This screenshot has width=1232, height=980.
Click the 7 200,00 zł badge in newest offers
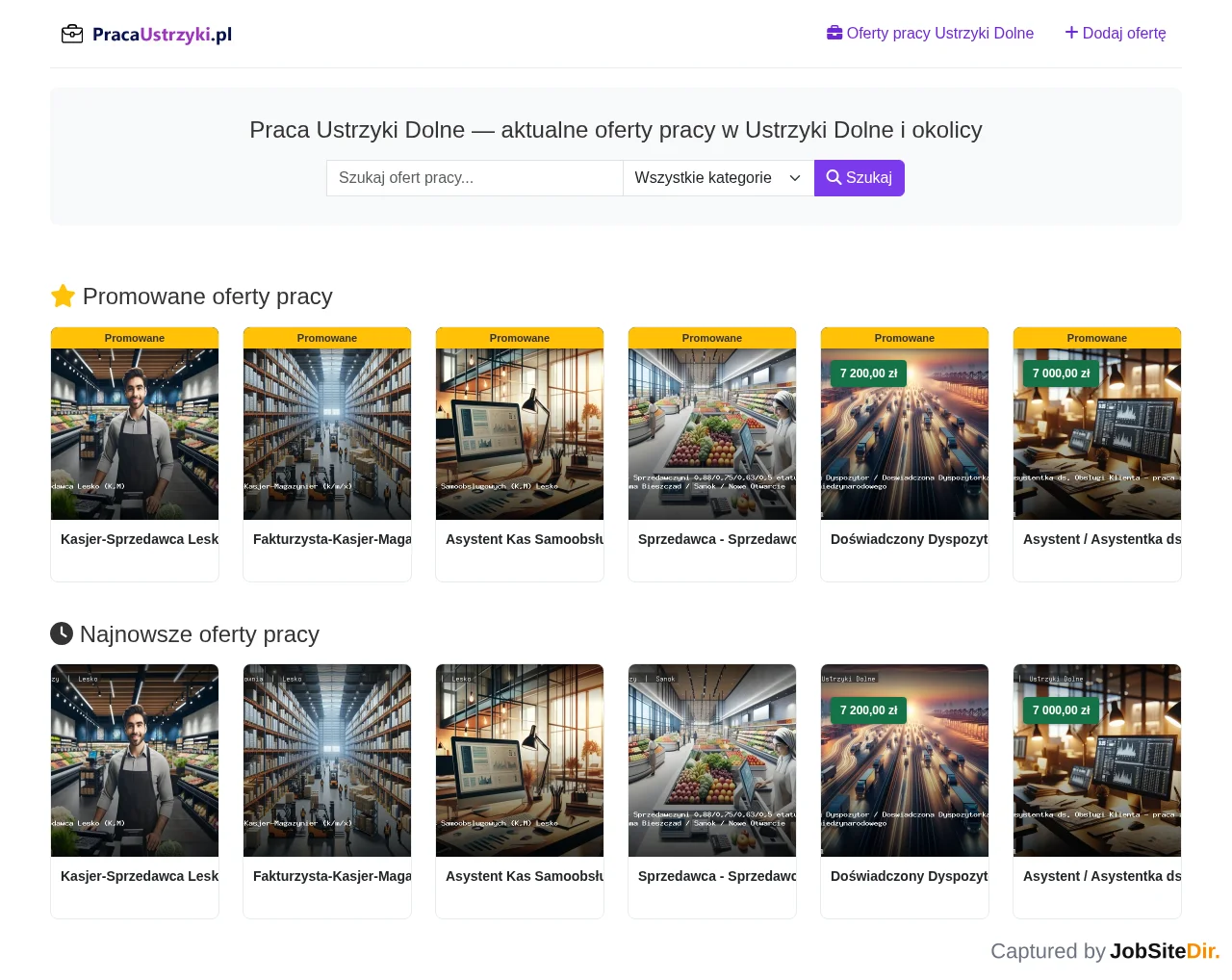point(869,710)
